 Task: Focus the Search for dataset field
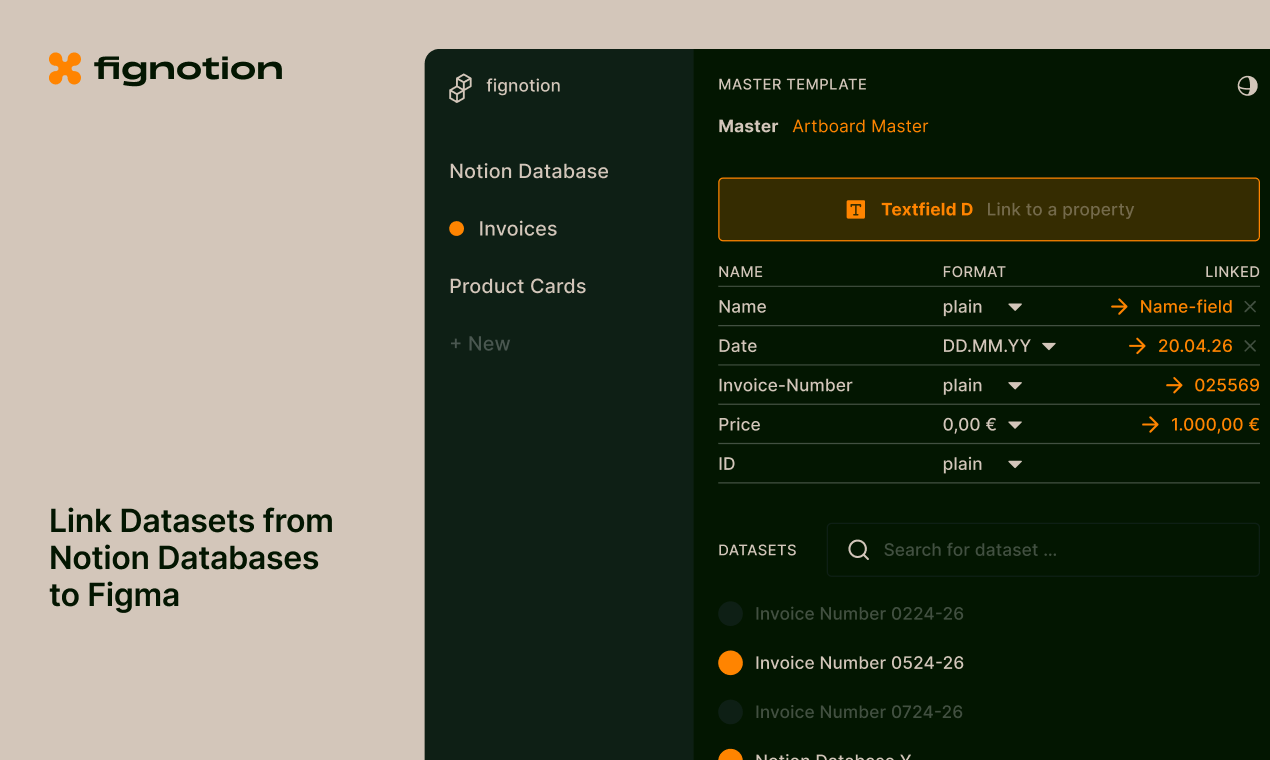[1043, 550]
